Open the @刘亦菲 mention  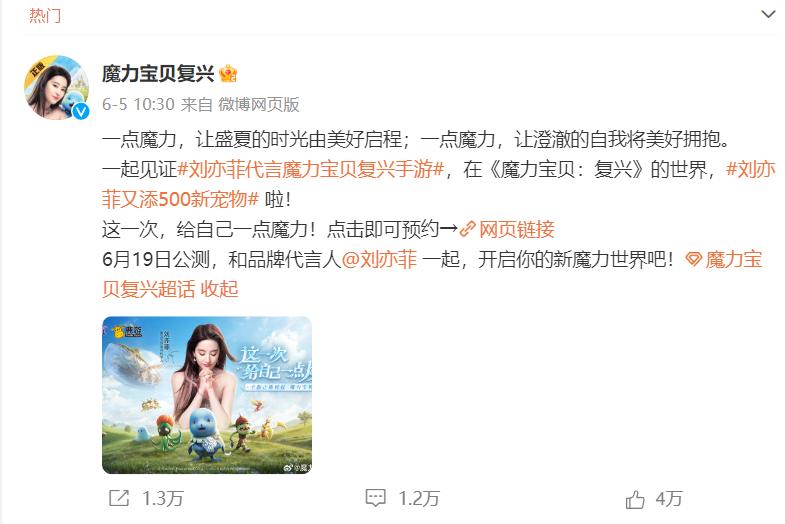pos(379,259)
